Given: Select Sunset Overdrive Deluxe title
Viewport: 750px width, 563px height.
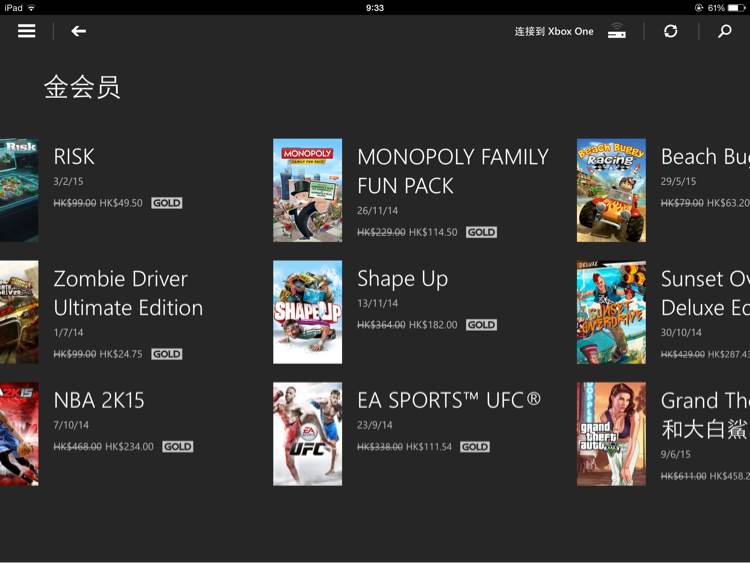Looking at the screenshot, I should tap(706, 293).
